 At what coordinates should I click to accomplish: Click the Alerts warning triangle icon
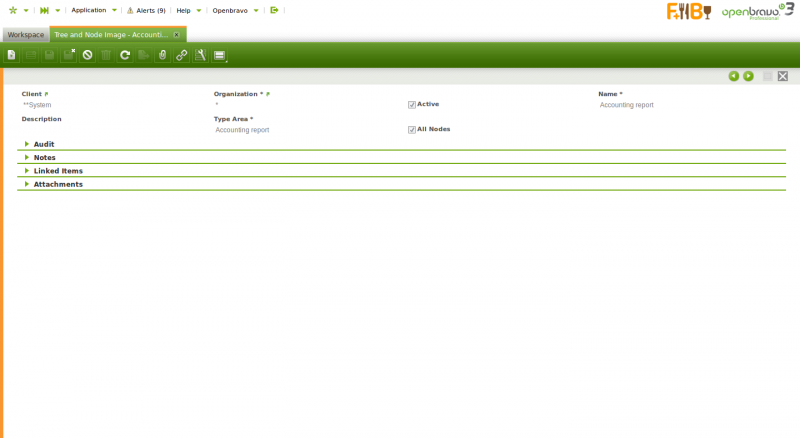130,10
